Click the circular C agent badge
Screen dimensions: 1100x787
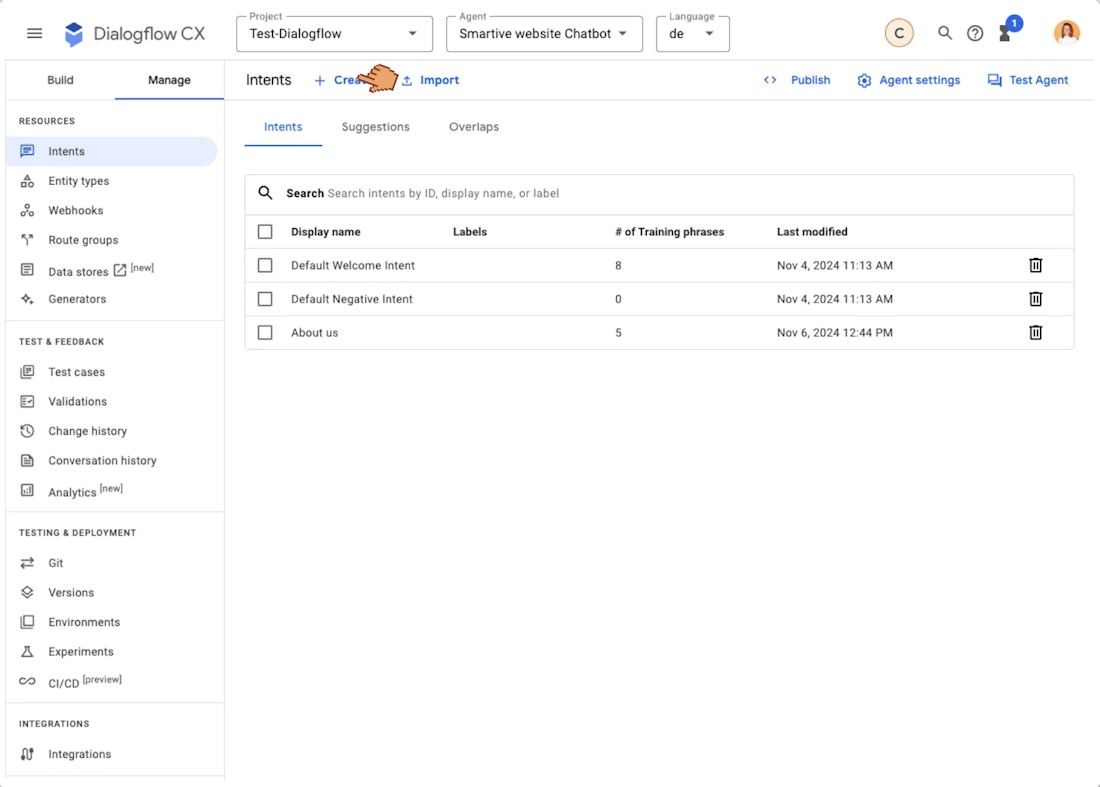[899, 33]
